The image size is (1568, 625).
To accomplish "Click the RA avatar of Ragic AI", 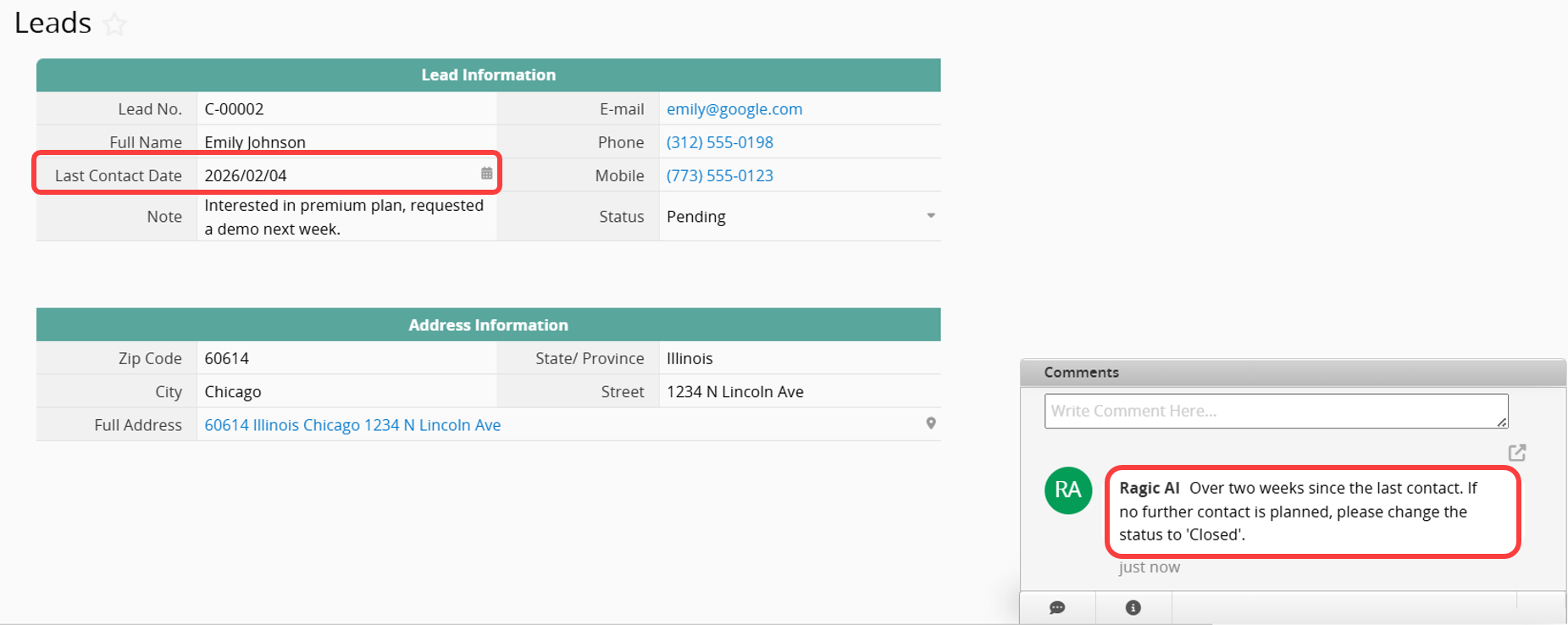I will [x=1067, y=490].
